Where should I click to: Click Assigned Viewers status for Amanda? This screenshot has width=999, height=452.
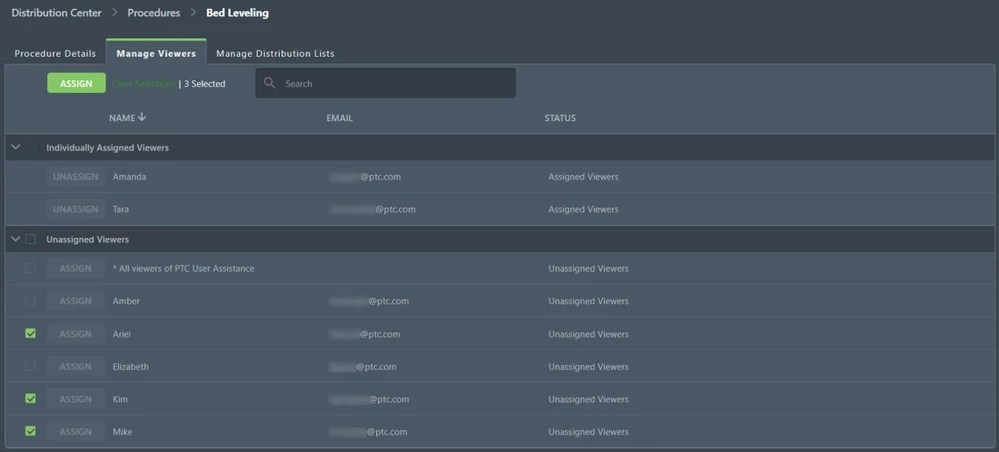tap(584, 177)
